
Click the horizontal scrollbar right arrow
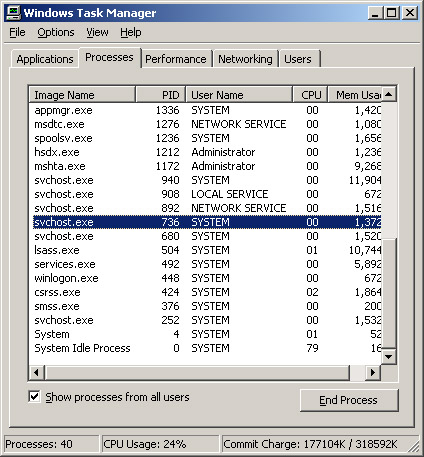coord(373,372)
